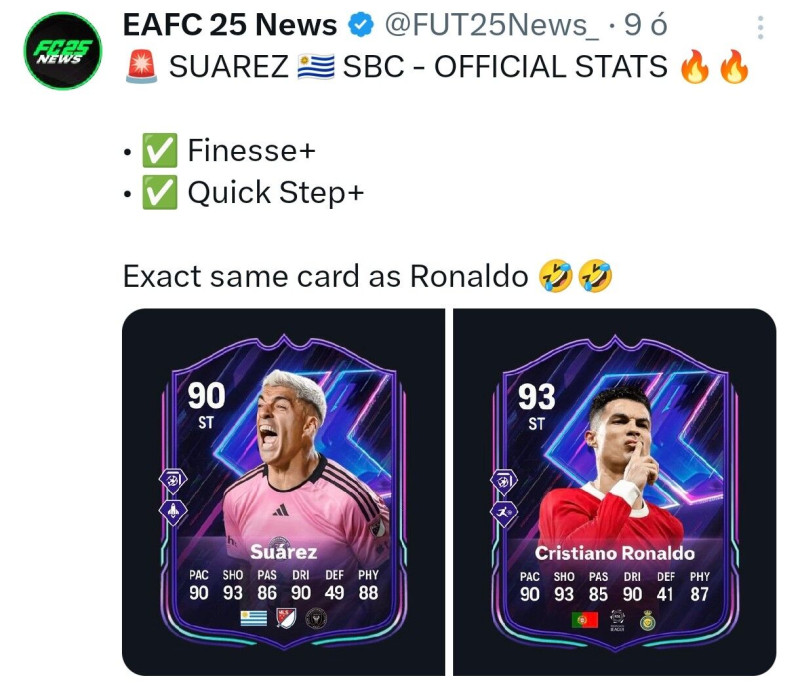Screen dimensions: 800x691
Task: Open the FC25 News profile avatar
Action: click(x=63, y=51)
